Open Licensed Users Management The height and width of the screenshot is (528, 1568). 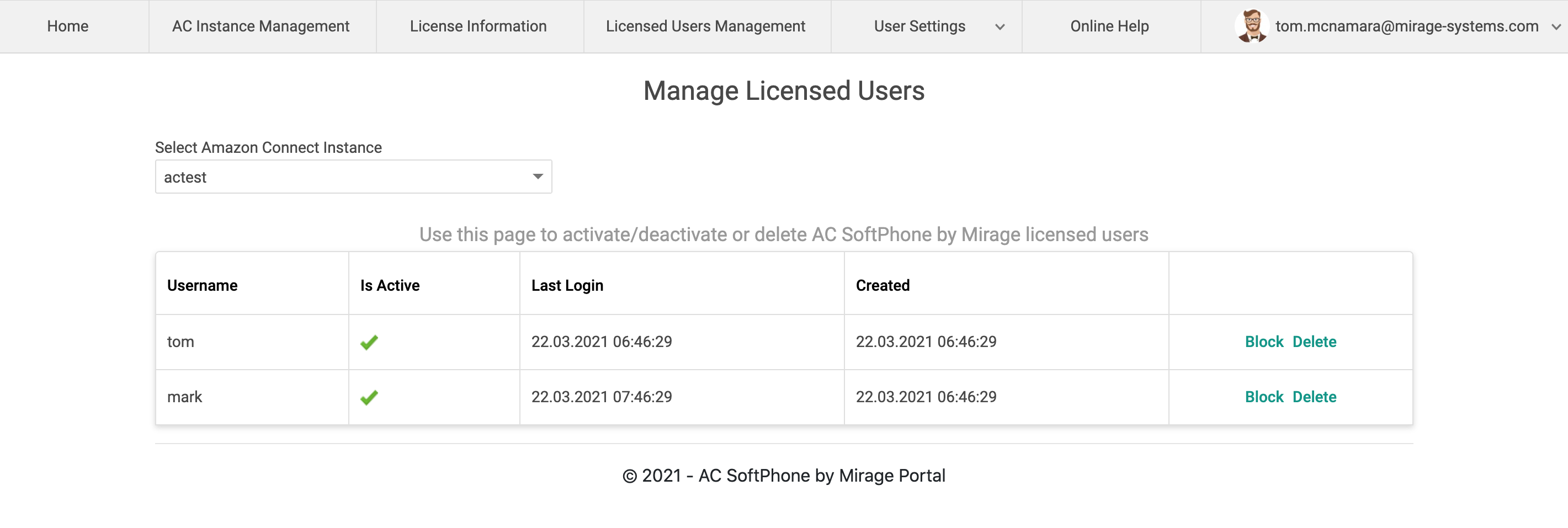[705, 26]
